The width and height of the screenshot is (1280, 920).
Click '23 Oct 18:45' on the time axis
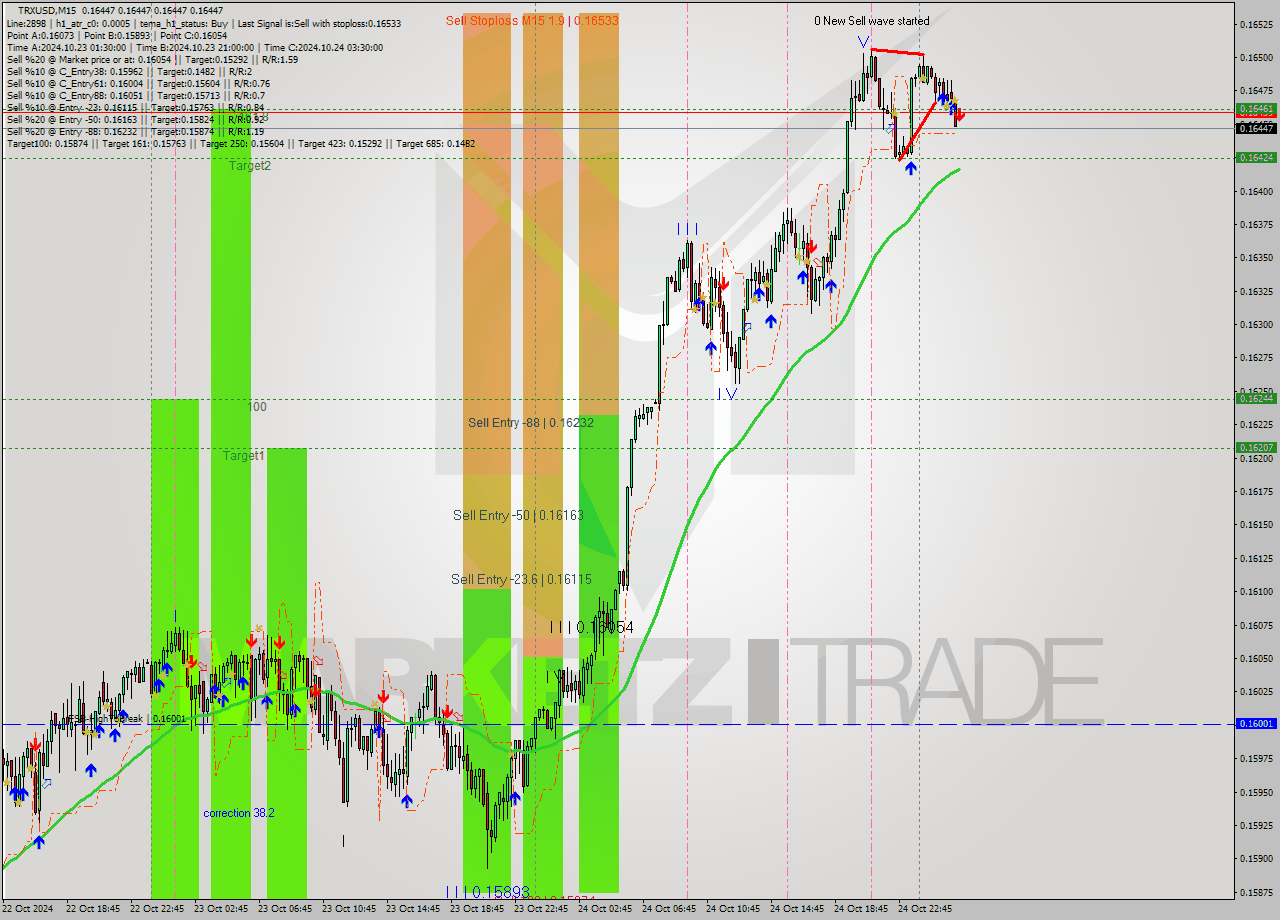477,909
